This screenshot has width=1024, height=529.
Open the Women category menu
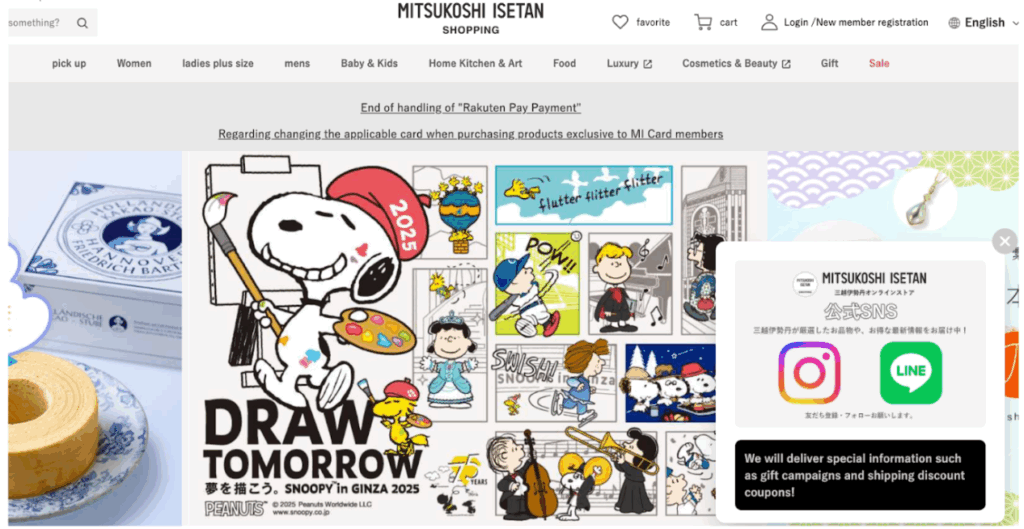[x=134, y=63]
